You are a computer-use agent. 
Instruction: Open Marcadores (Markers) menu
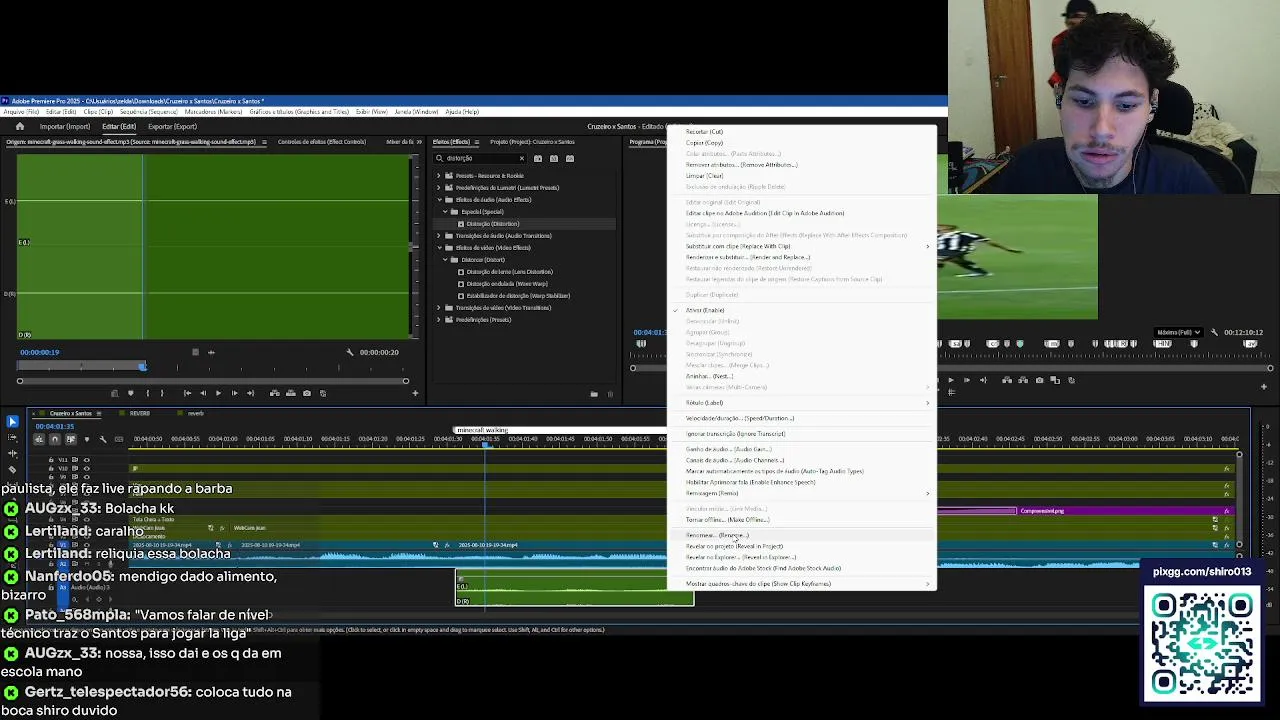click(214, 112)
